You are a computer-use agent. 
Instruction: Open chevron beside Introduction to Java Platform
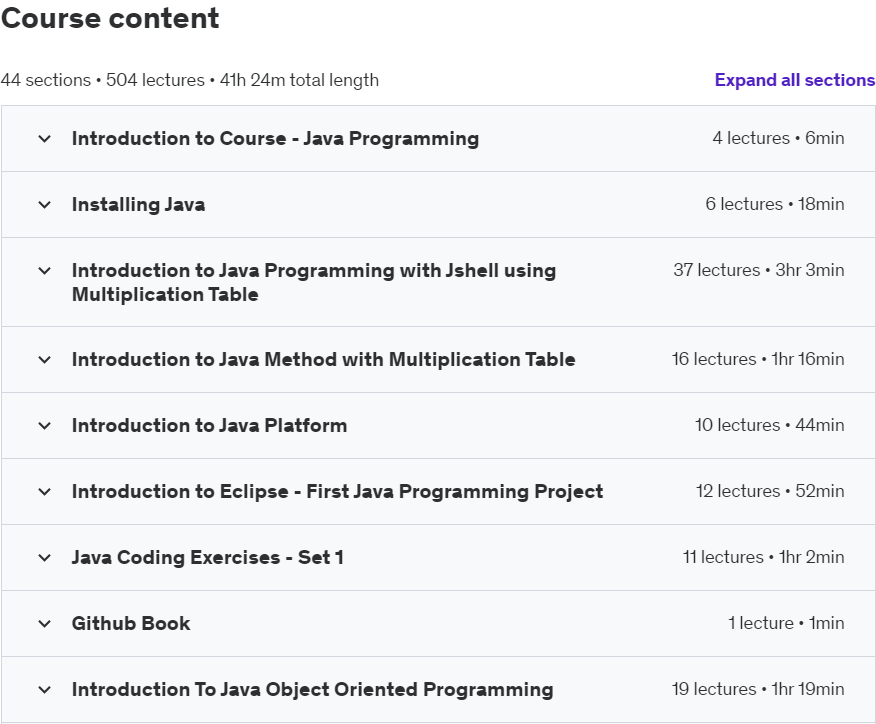(x=44, y=426)
